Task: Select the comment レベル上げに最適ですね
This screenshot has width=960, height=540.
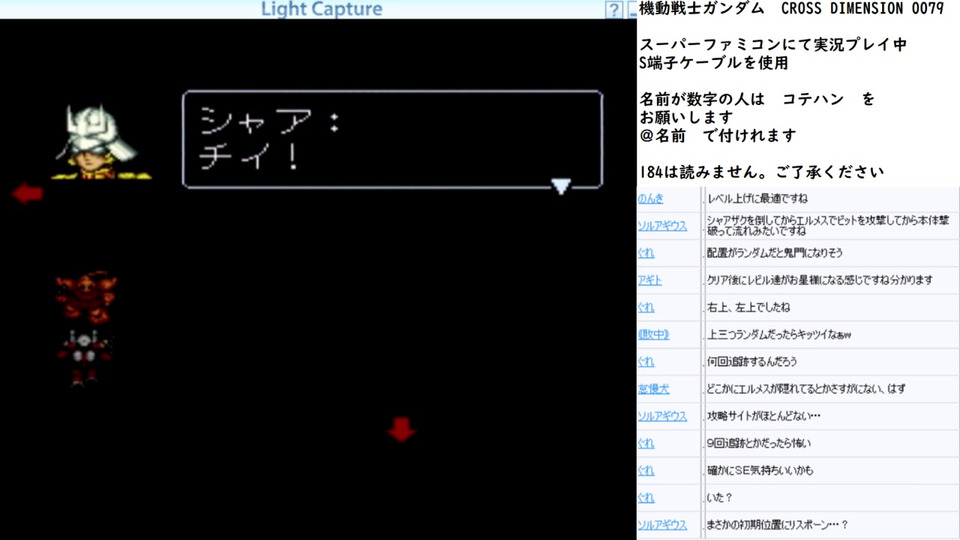Action: pos(757,198)
